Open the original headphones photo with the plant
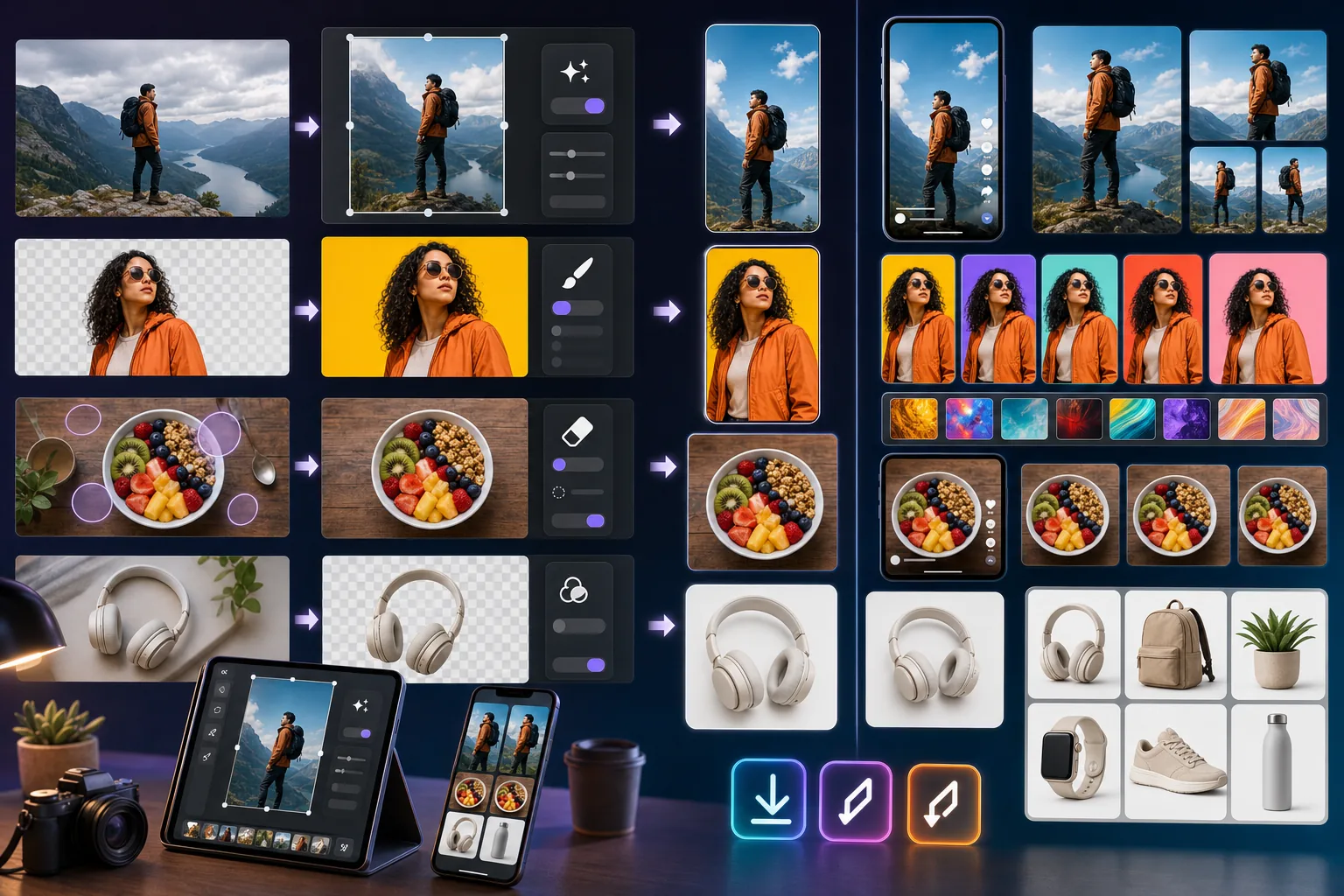Screen dimensions: 1344x896 pyautogui.click(x=152, y=618)
